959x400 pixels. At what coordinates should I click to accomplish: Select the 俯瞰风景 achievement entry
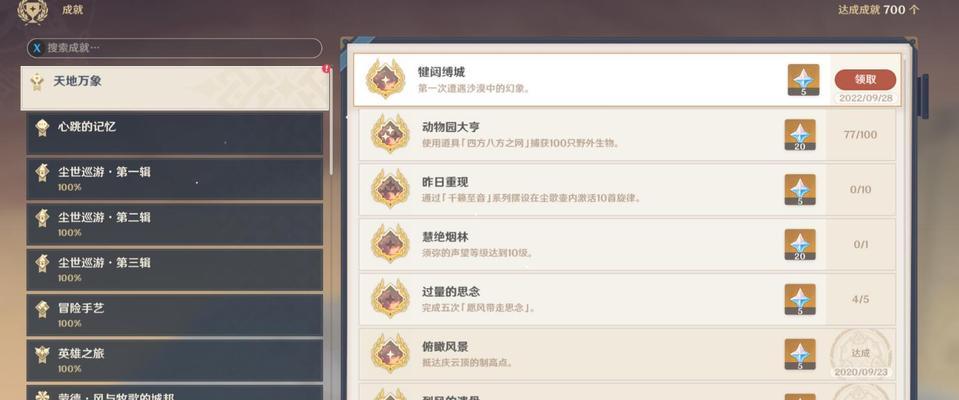tap(627, 354)
